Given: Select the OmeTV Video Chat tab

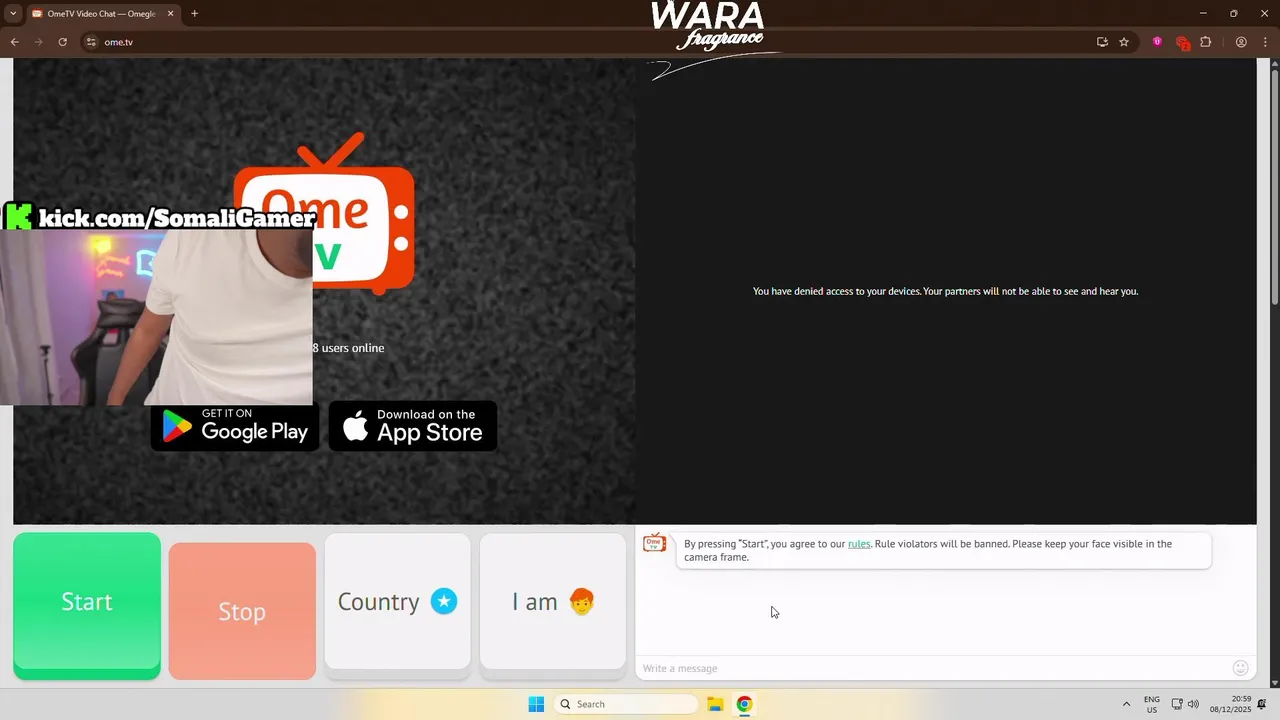Looking at the screenshot, I should coord(100,14).
